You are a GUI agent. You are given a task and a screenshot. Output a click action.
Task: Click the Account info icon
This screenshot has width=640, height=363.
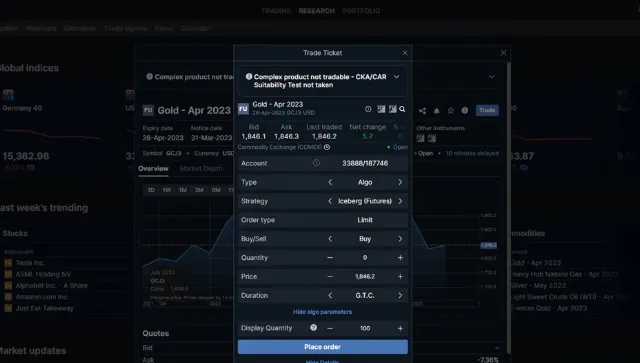316,163
